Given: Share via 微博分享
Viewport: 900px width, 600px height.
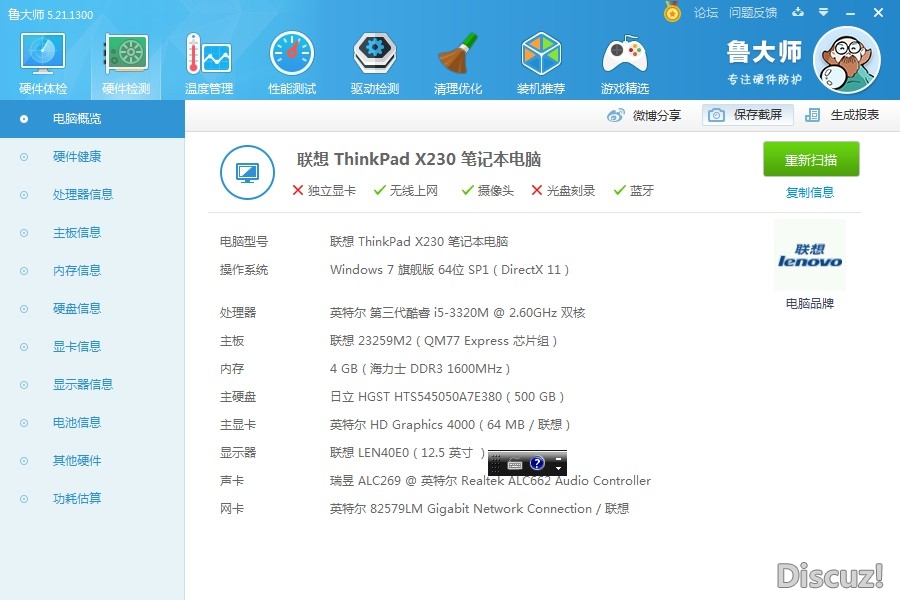Looking at the screenshot, I should [645, 115].
